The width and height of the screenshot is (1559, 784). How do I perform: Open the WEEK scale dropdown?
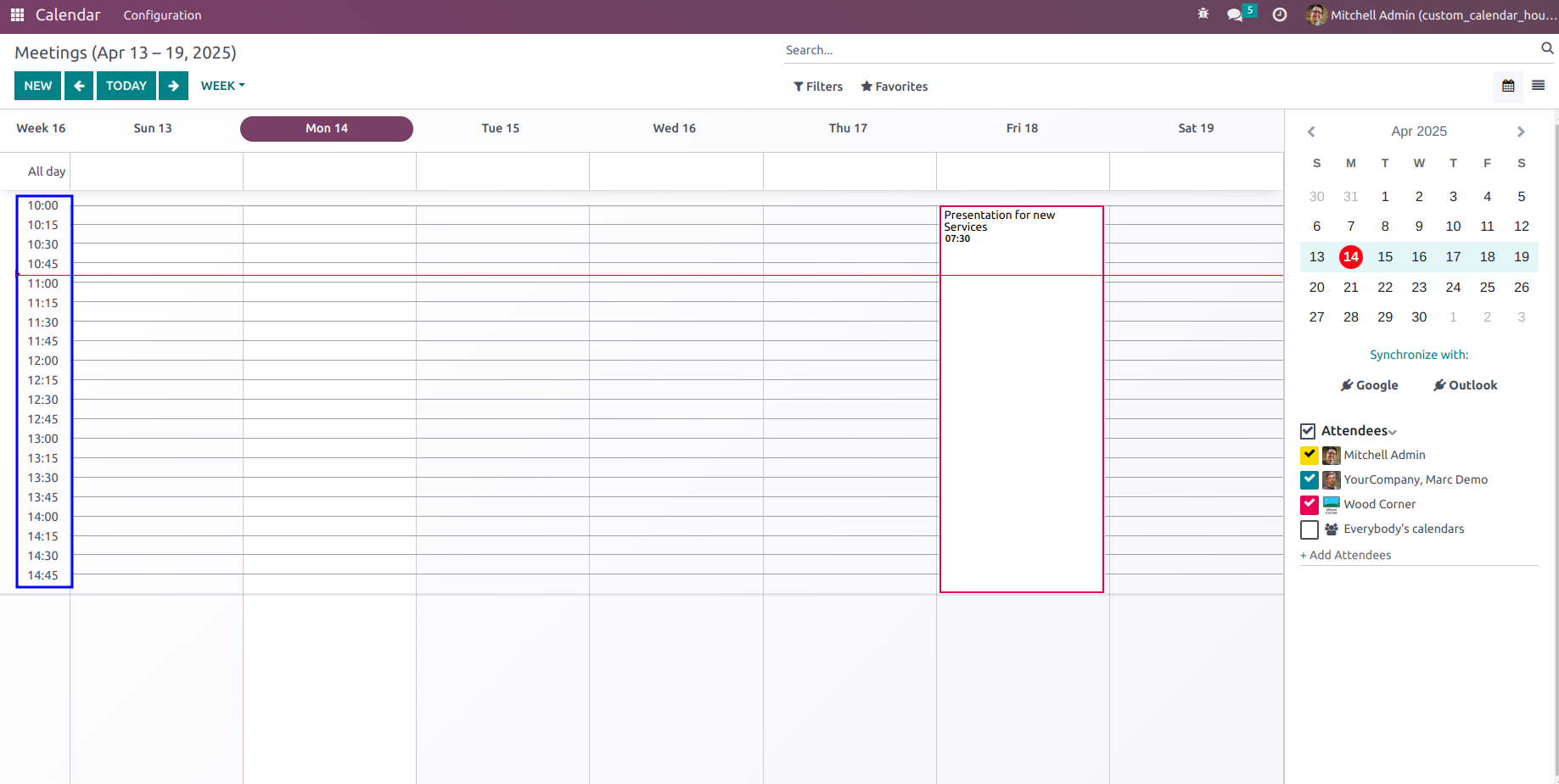point(222,86)
